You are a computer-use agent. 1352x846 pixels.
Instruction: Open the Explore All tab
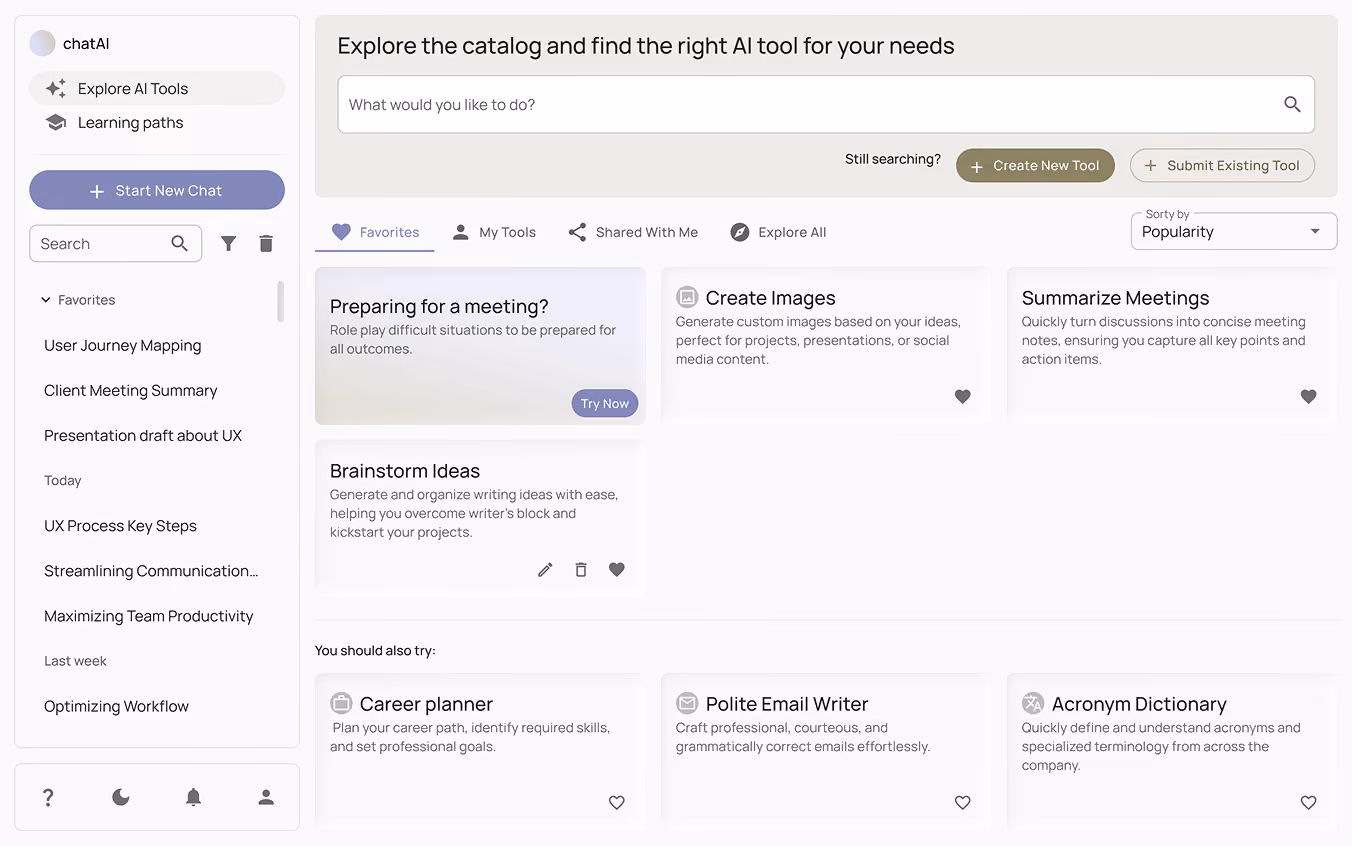[x=778, y=232]
